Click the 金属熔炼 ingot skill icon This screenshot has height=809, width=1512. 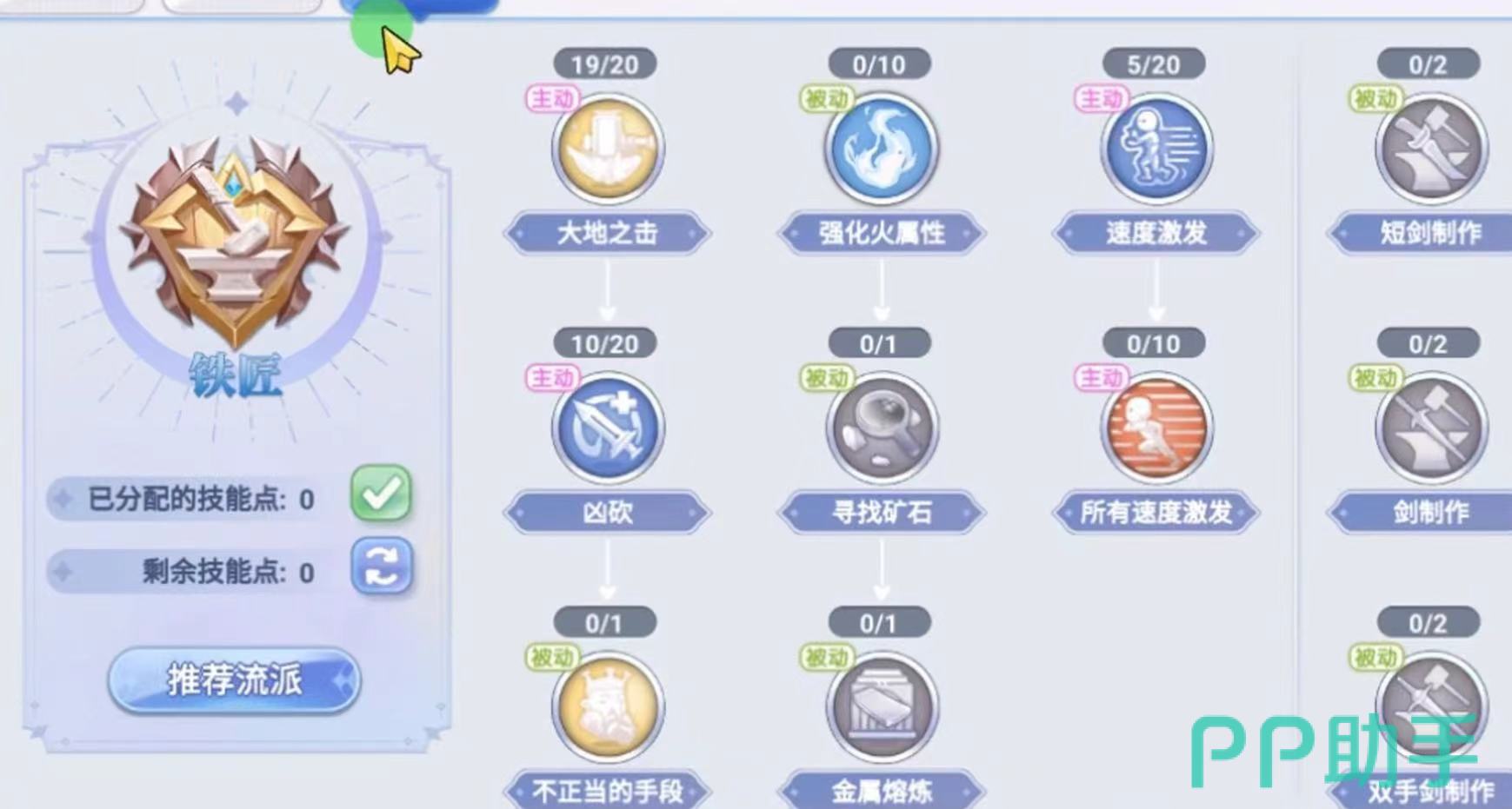coord(882,707)
